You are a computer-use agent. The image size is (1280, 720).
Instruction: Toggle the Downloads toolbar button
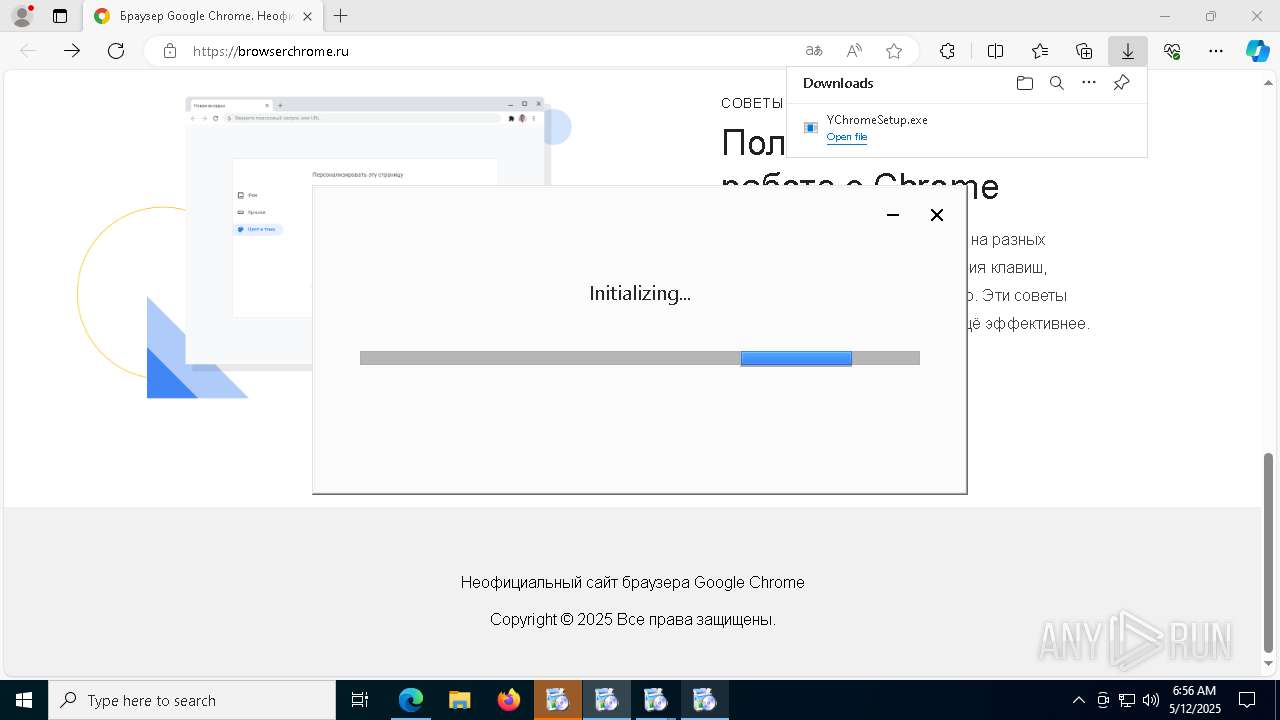(x=1128, y=51)
